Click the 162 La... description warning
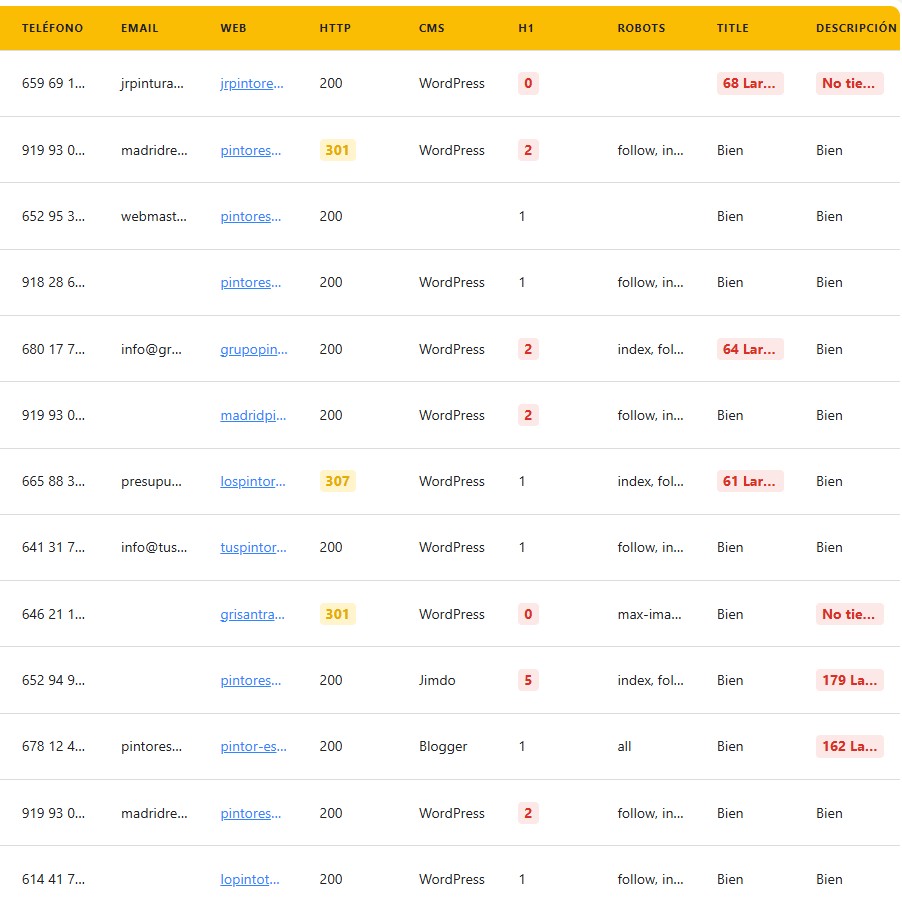Image resolution: width=902 pixels, height=904 pixels. pos(850,747)
